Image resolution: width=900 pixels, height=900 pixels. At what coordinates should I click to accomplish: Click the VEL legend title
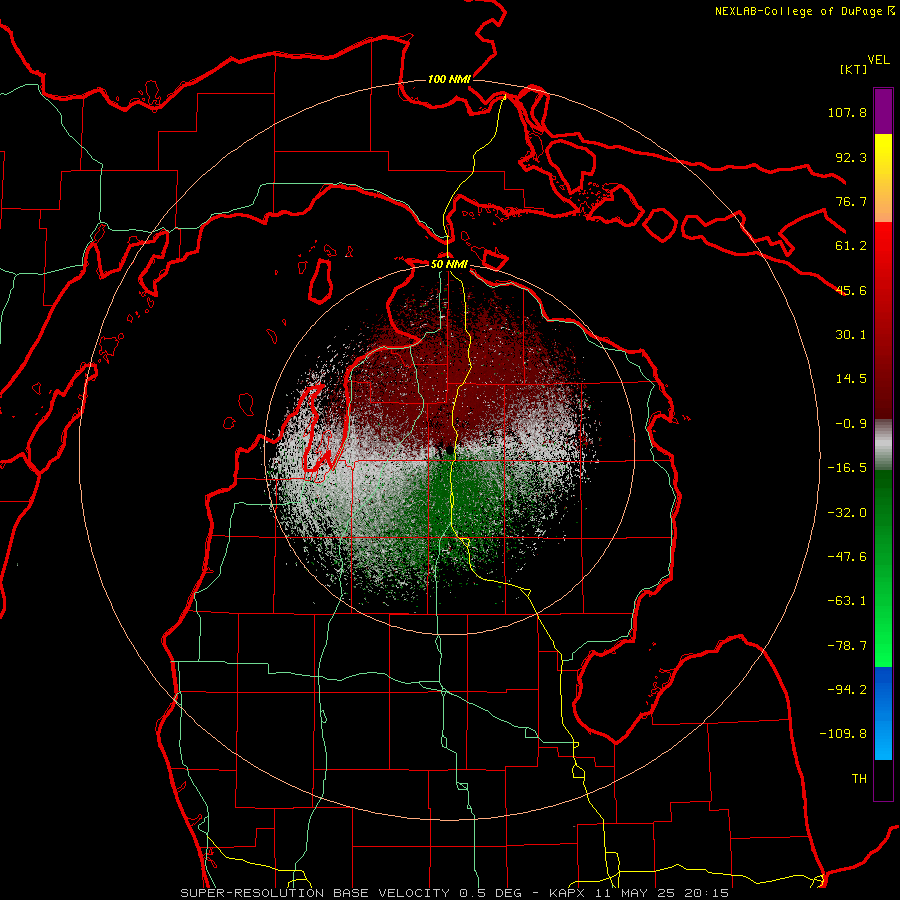tap(878, 60)
